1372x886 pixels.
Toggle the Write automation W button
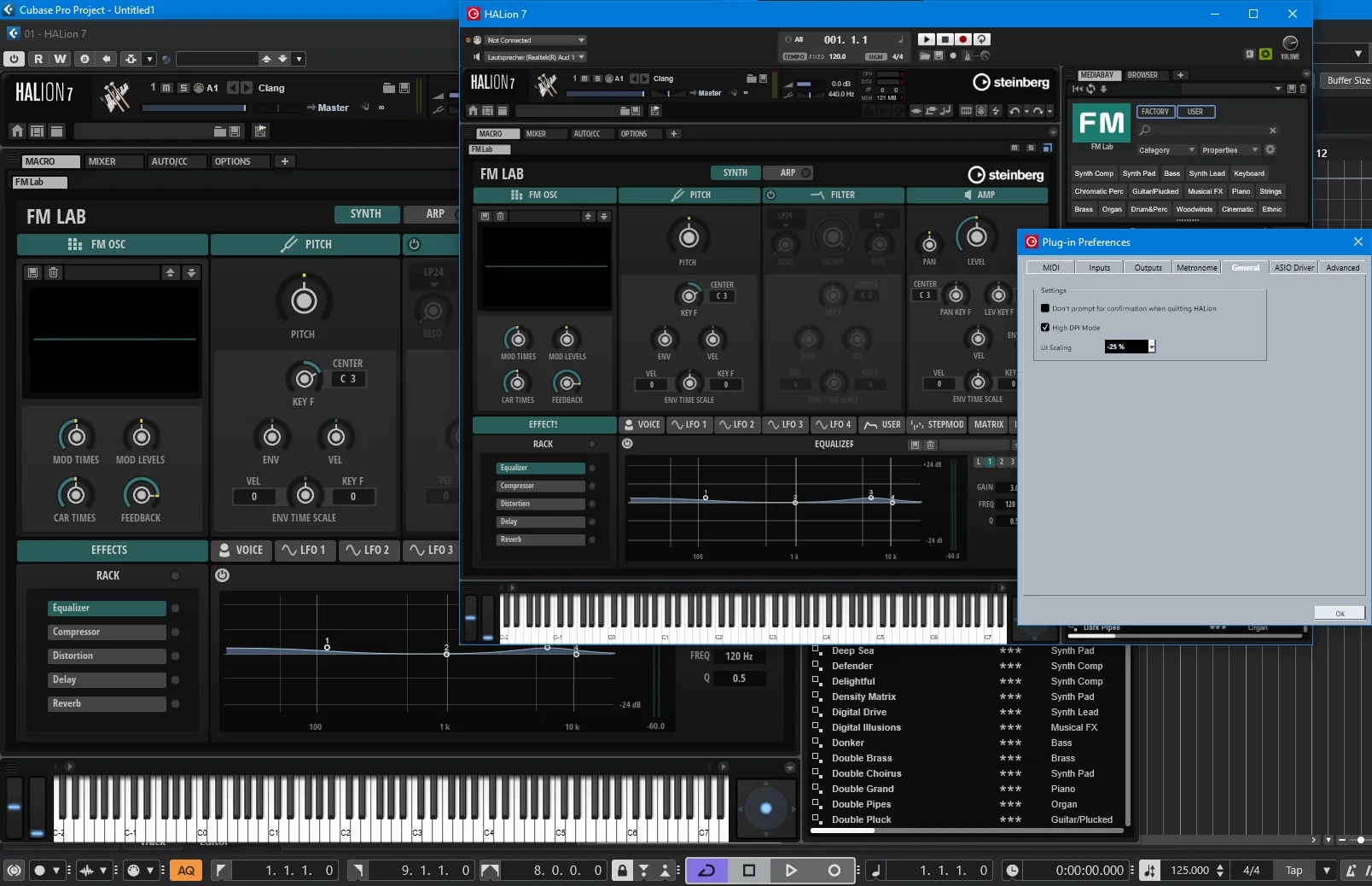click(x=60, y=59)
